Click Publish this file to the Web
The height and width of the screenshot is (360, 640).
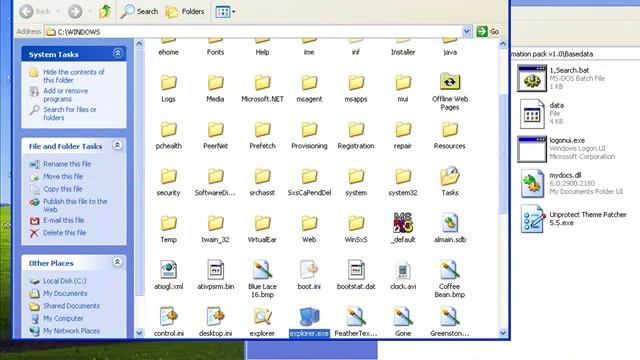(x=75, y=205)
